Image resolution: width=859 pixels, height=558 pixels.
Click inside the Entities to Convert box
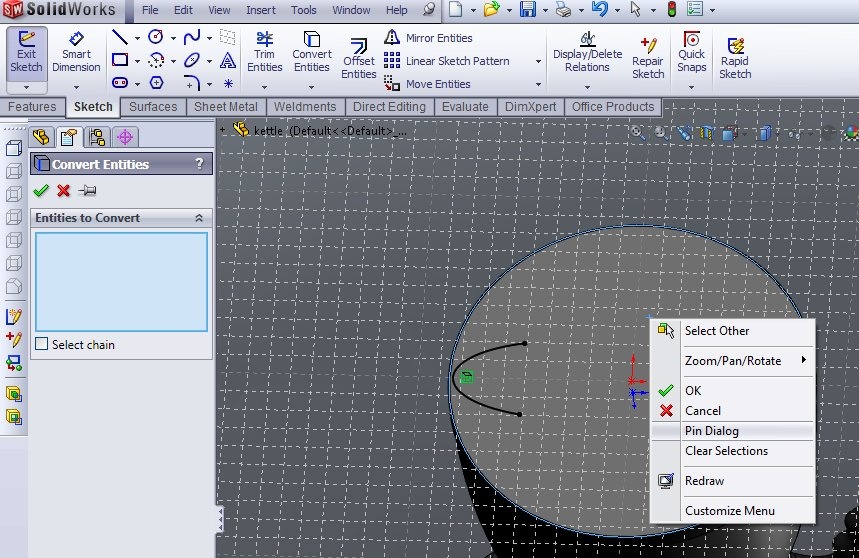point(121,281)
